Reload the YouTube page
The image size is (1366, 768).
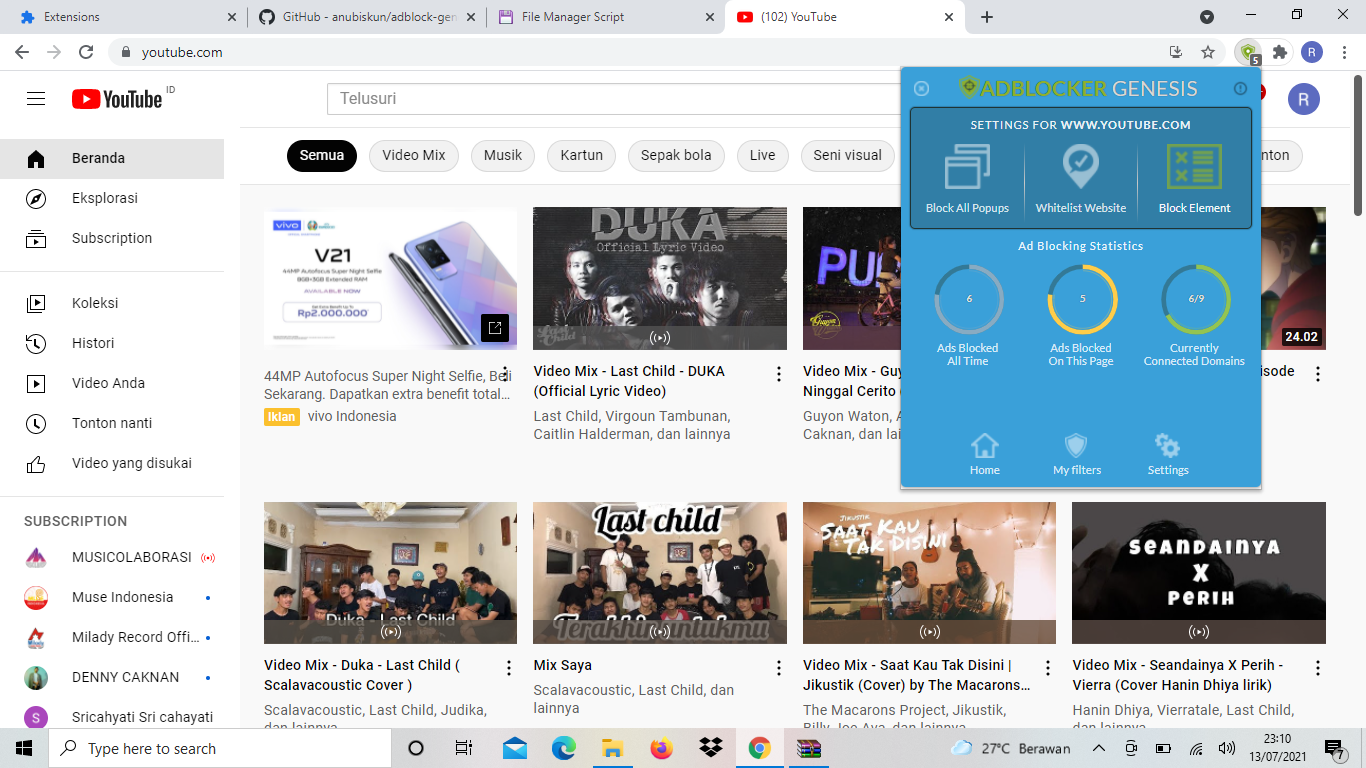coord(86,52)
